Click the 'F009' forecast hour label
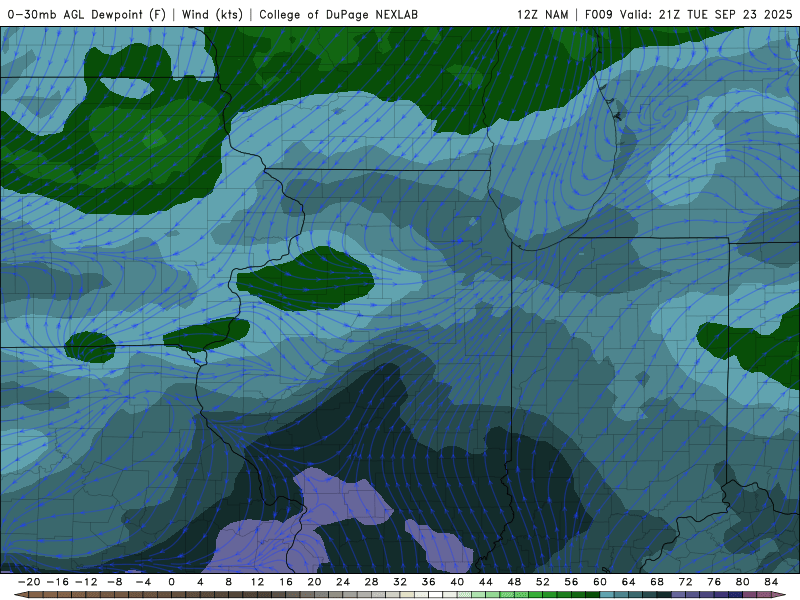Viewport: 800px width, 600px height. tap(598, 14)
